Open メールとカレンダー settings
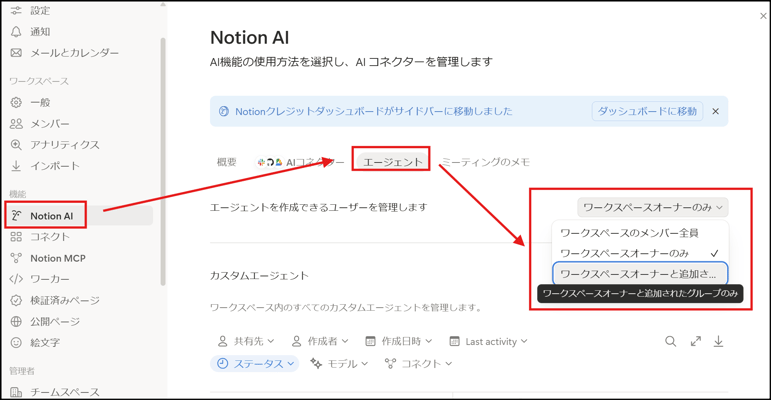771x400 pixels. point(65,53)
